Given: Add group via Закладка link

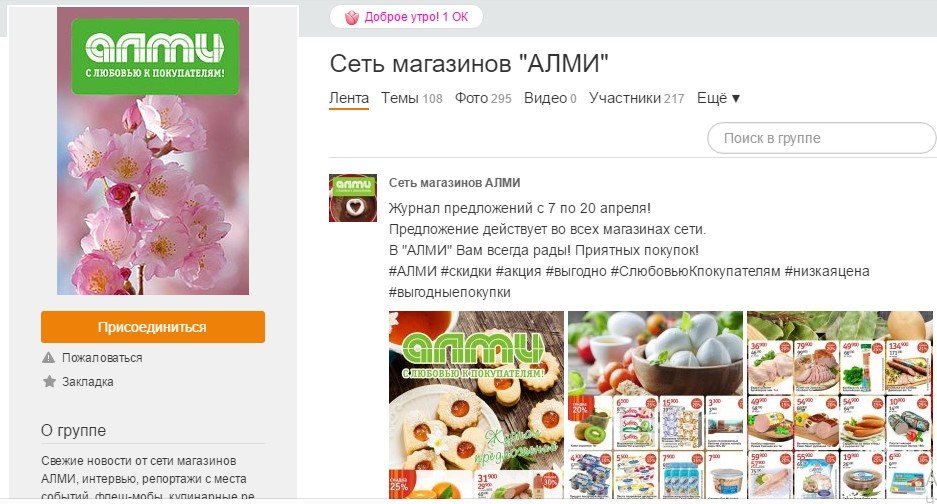Looking at the screenshot, I should coord(88,381).
